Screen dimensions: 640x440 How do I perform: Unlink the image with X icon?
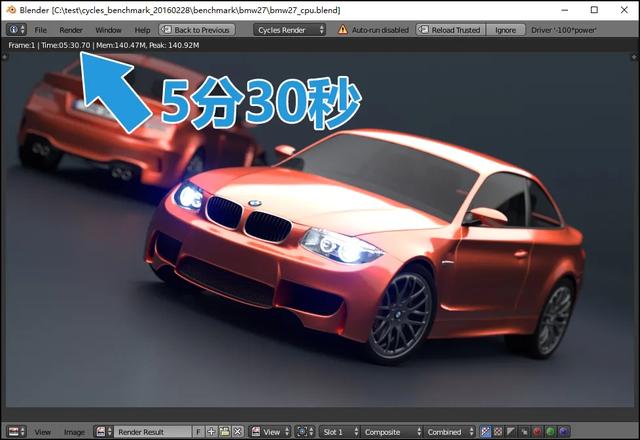pyautogui.click(x=238, y=431)
